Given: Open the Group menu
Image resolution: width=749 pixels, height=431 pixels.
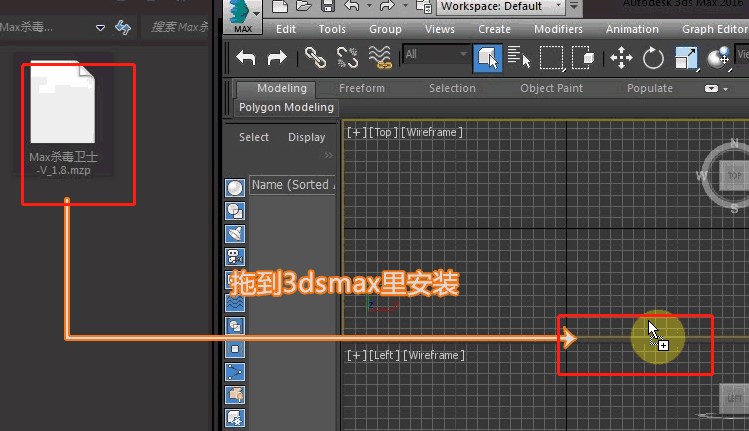Looking at the screenshot, I should [385, 29].
